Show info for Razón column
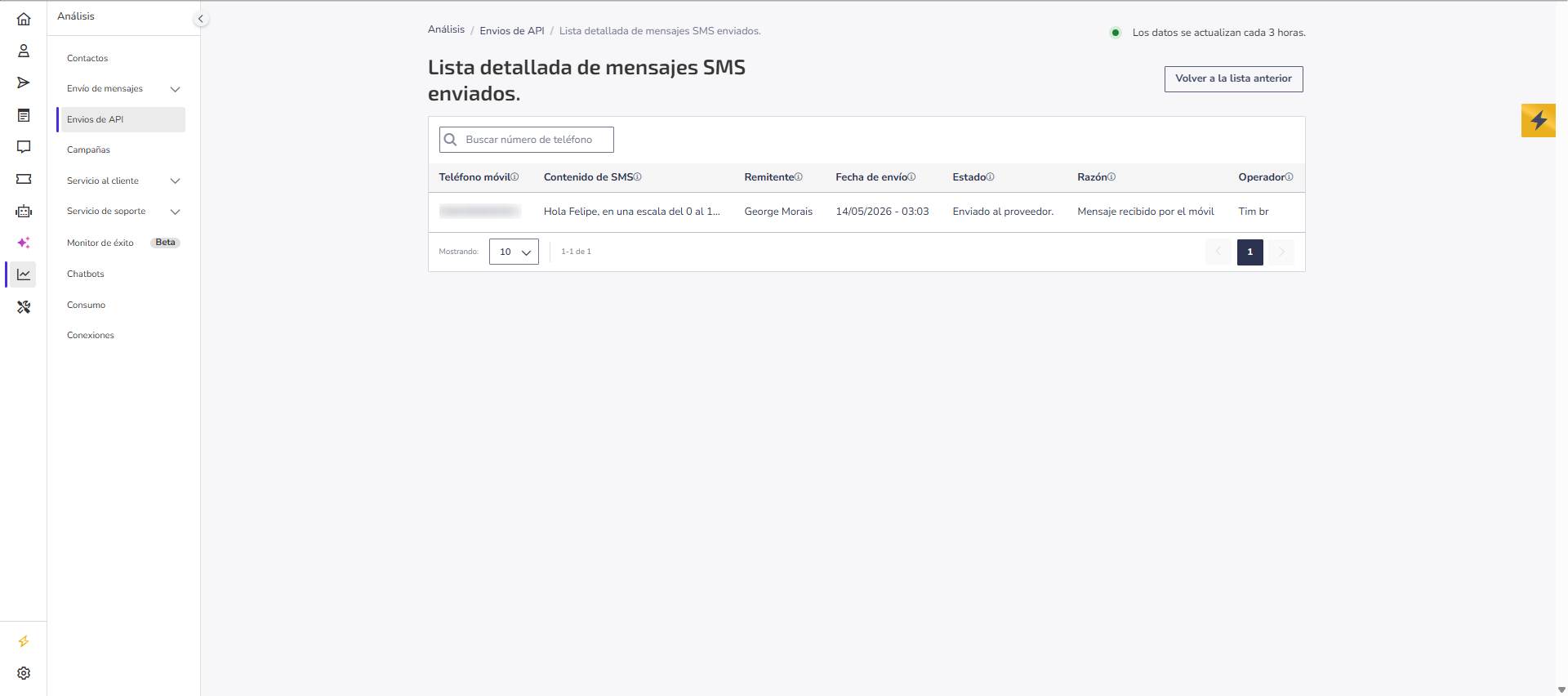The height and width of the screenshot is (696, 1568). 1111,176
